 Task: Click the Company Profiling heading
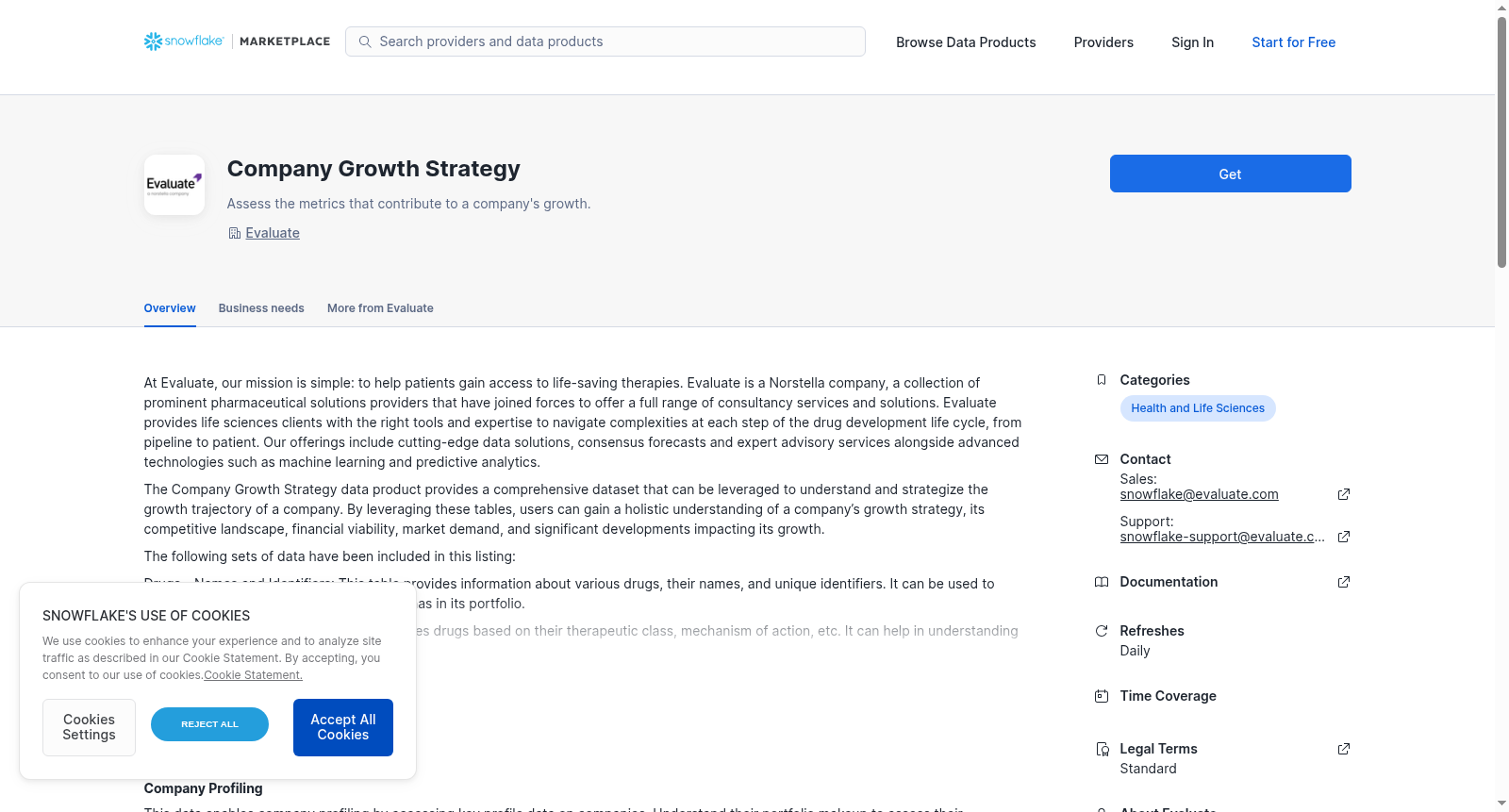click(203, 788)
